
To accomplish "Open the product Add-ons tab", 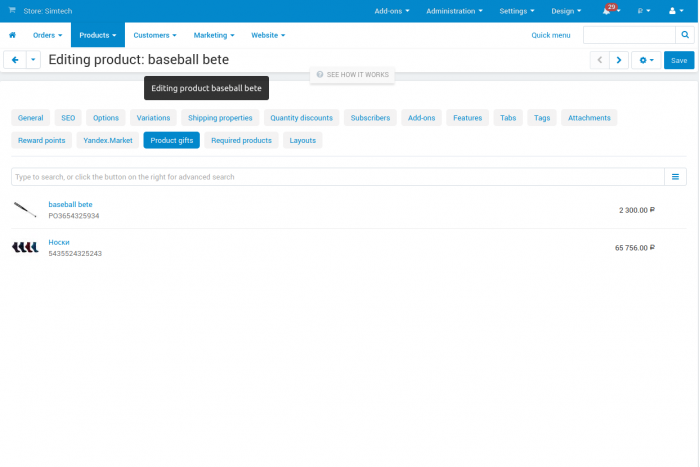I will [x=421, y=118].
